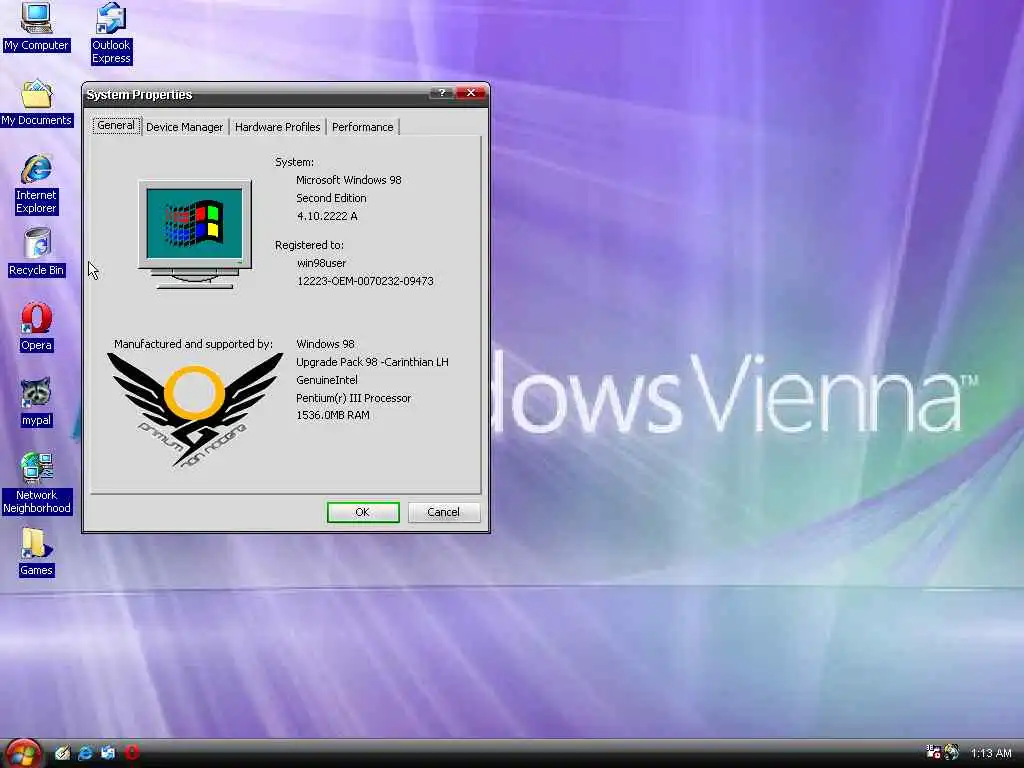Open the Device Manager tab
This screenshot has height=768, width=1024.
pyautogui.click(x=184, y=127)
